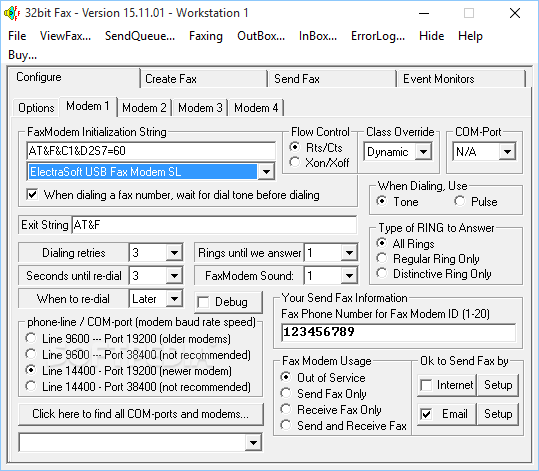Expand the Class Override Dynamic dropdown
This screenshot has height=471, width=539.
pyautogui.click(x=423, y=152)
